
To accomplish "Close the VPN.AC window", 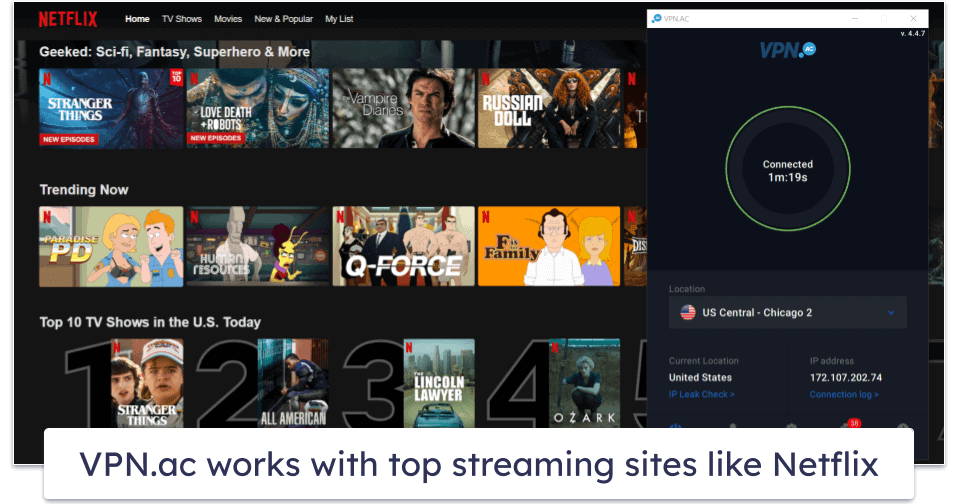I will (913, 18).
